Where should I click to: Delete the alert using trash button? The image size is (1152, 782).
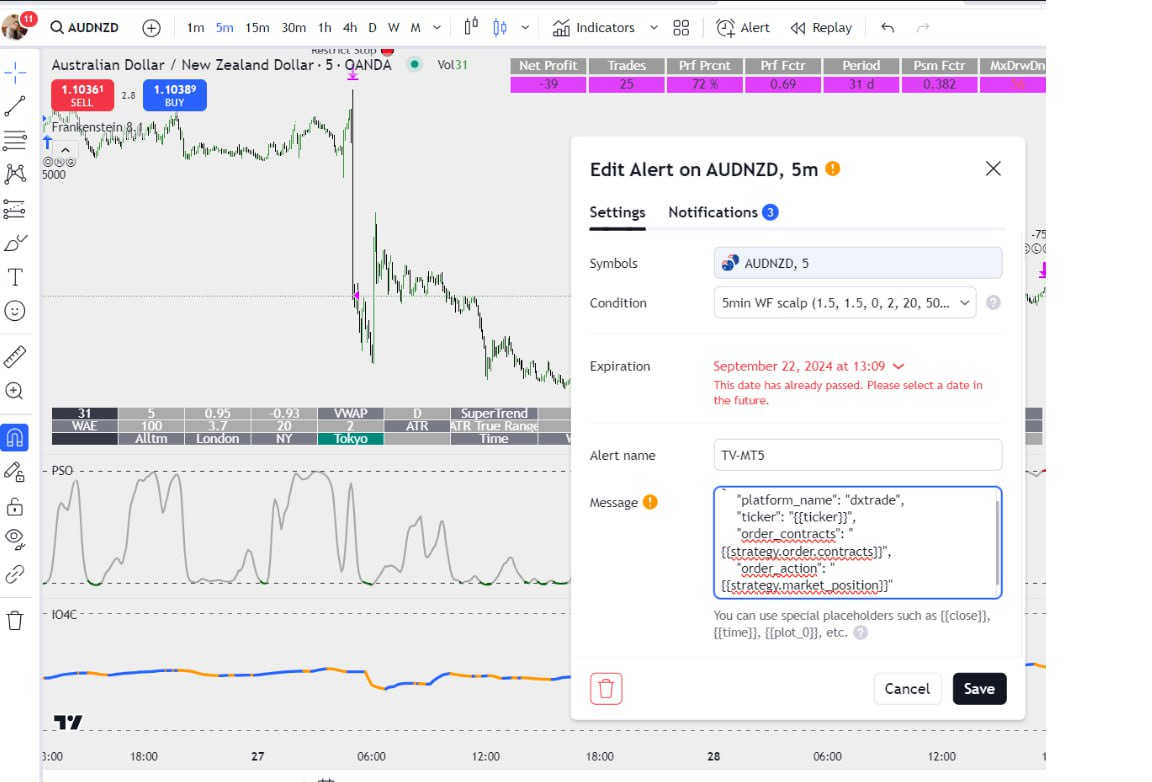pyautogui.click(x=606, y=689)
